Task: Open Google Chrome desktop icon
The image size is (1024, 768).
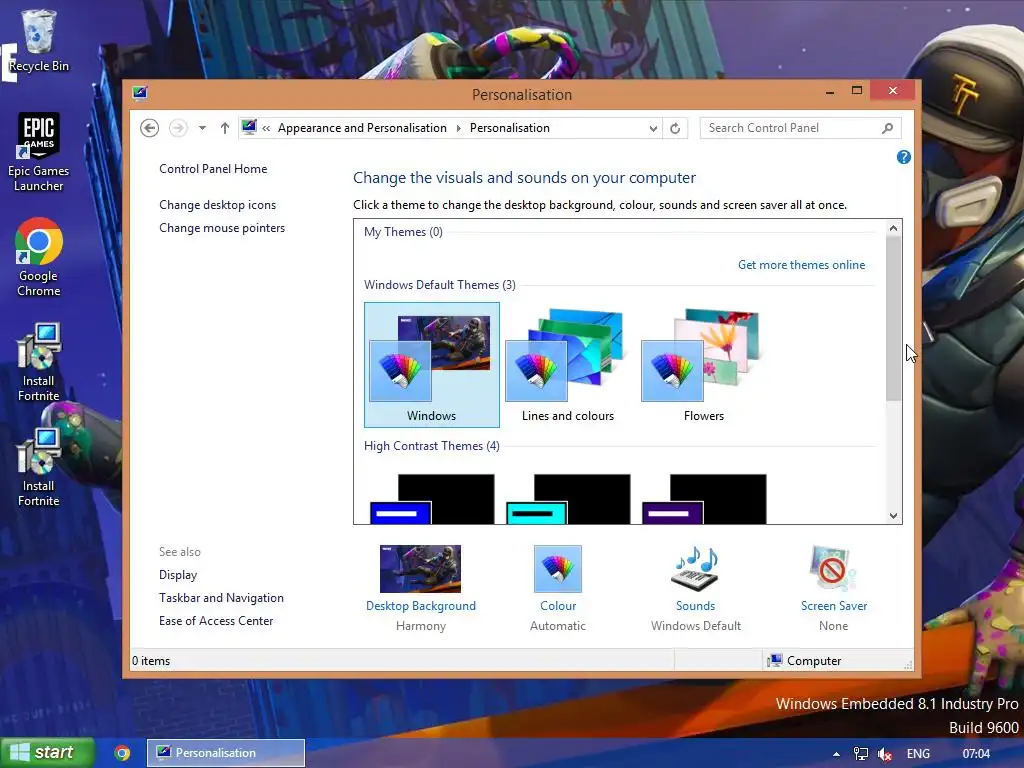Action: click(39, 257)
